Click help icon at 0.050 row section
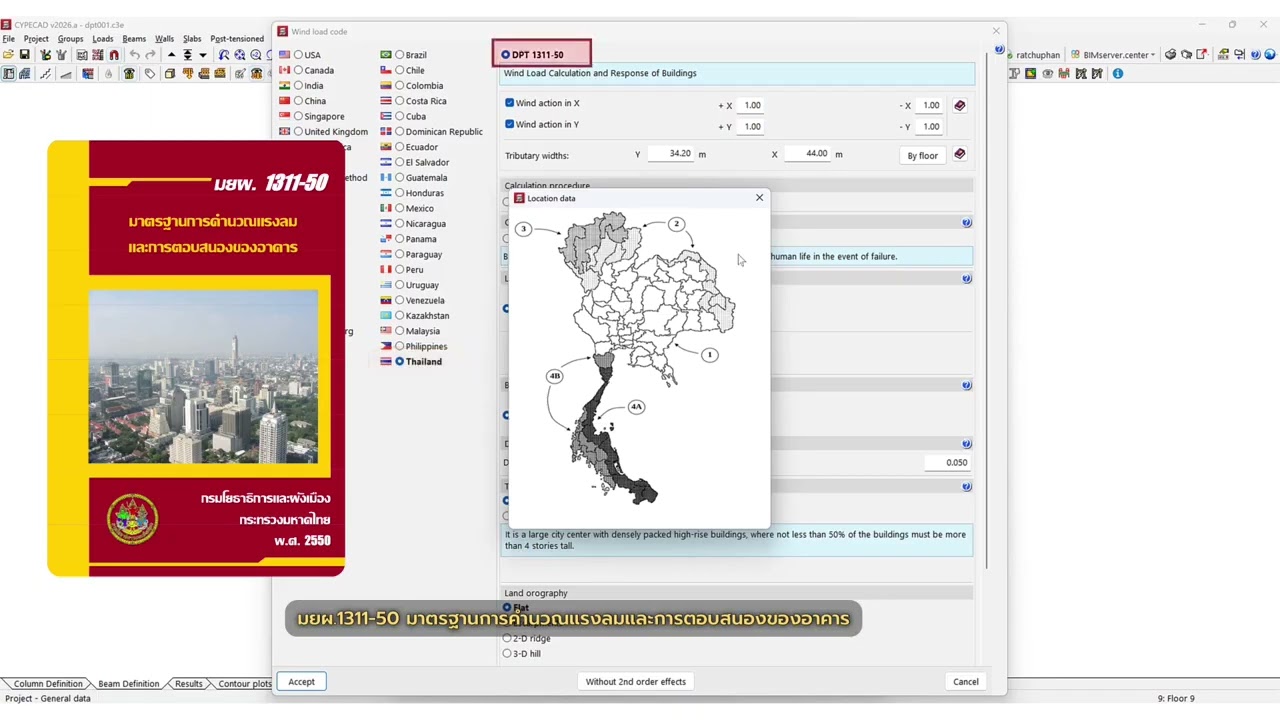 [967, 444]
